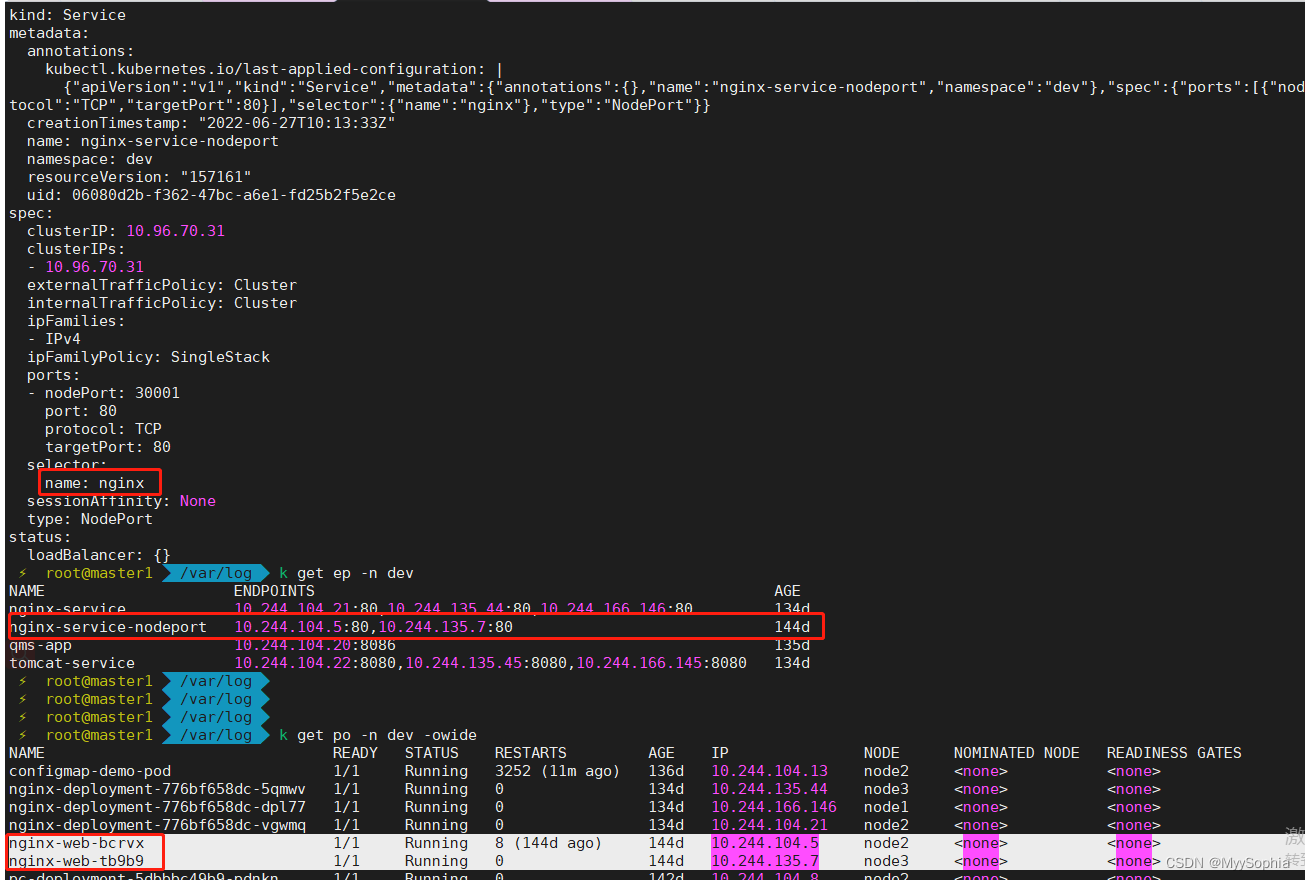Select endpoint 10.244.104.5:80

301,627
